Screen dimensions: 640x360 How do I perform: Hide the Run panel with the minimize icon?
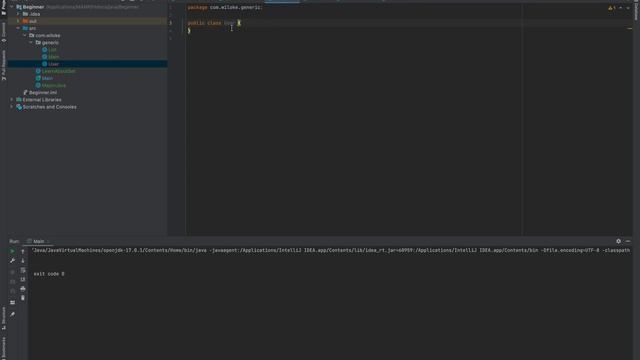[628, 241]
